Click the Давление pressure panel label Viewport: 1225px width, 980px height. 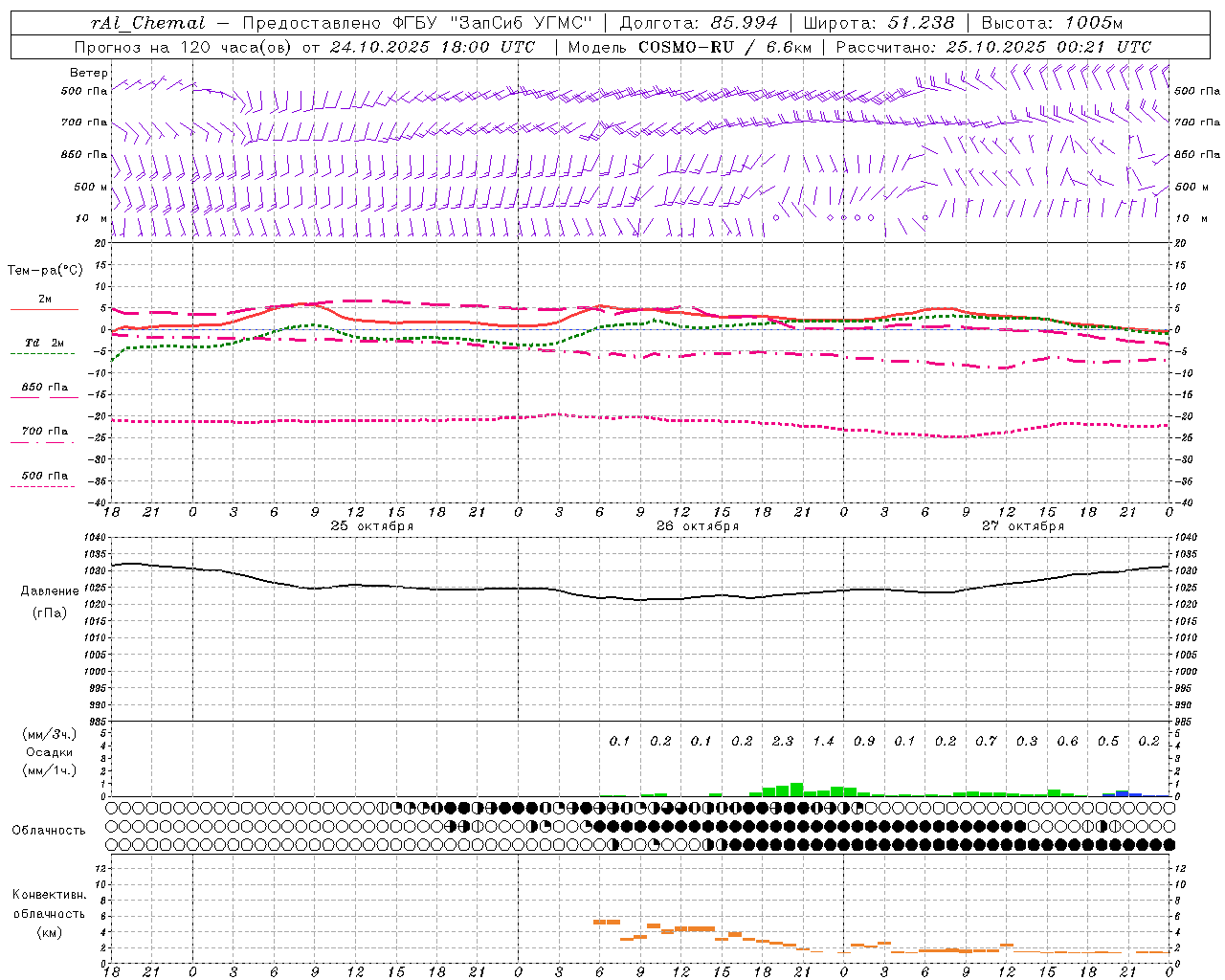[49, 591]
